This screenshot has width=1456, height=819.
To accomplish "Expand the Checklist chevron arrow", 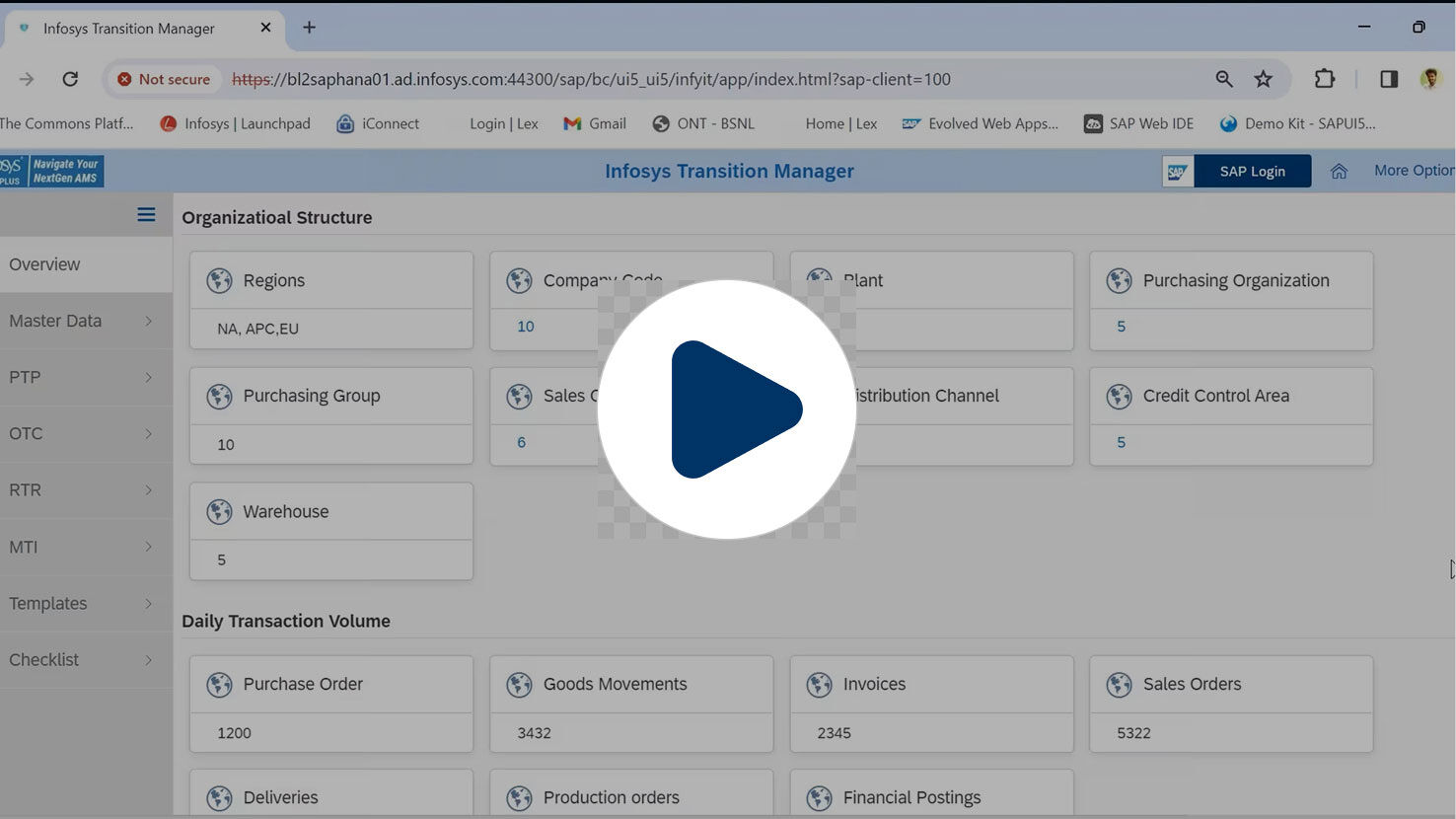I will (x=149, y=659).
